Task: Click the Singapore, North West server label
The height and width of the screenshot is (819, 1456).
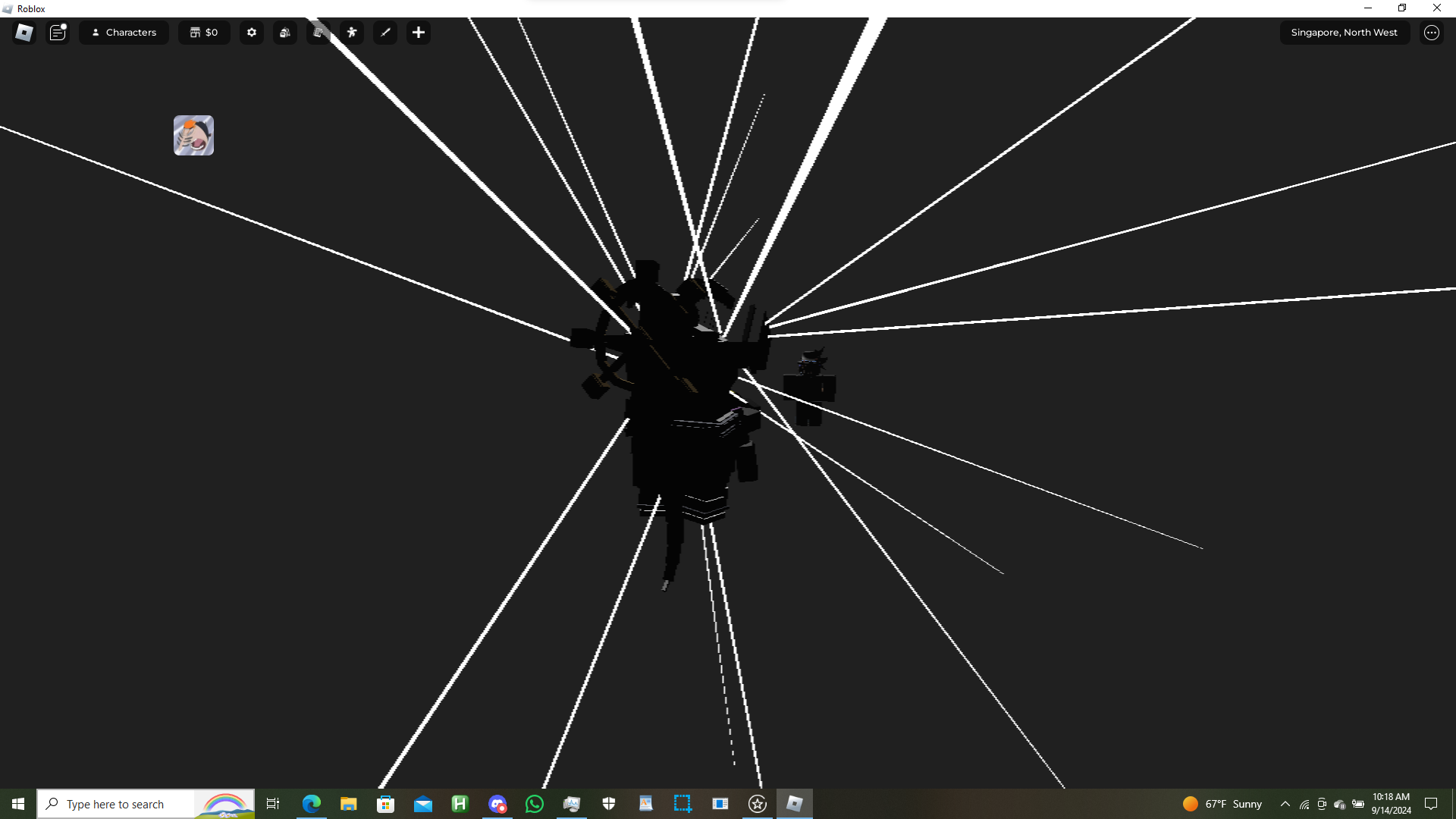Action: (x=1344, y=33)
